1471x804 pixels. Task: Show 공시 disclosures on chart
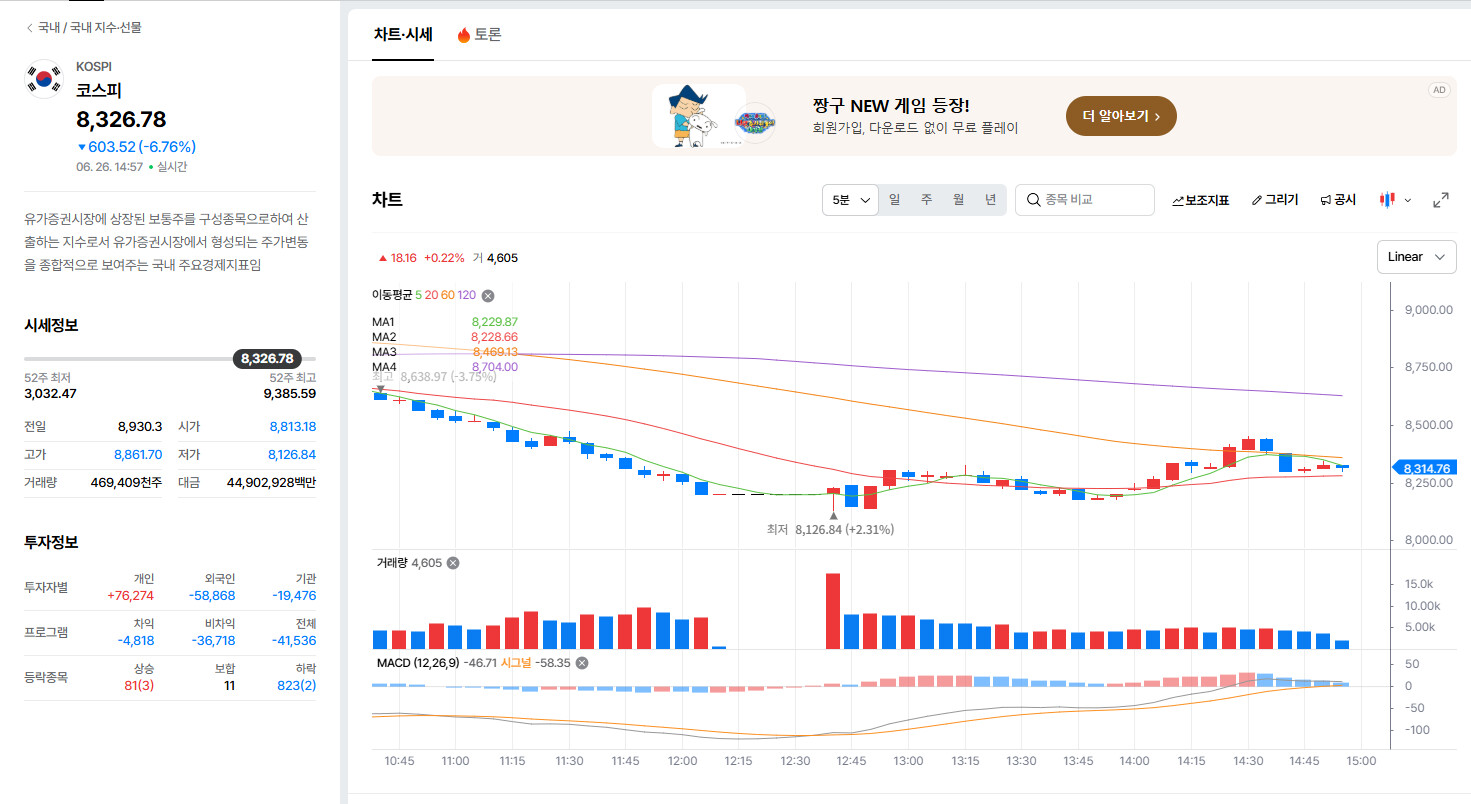coord(1338,200)
